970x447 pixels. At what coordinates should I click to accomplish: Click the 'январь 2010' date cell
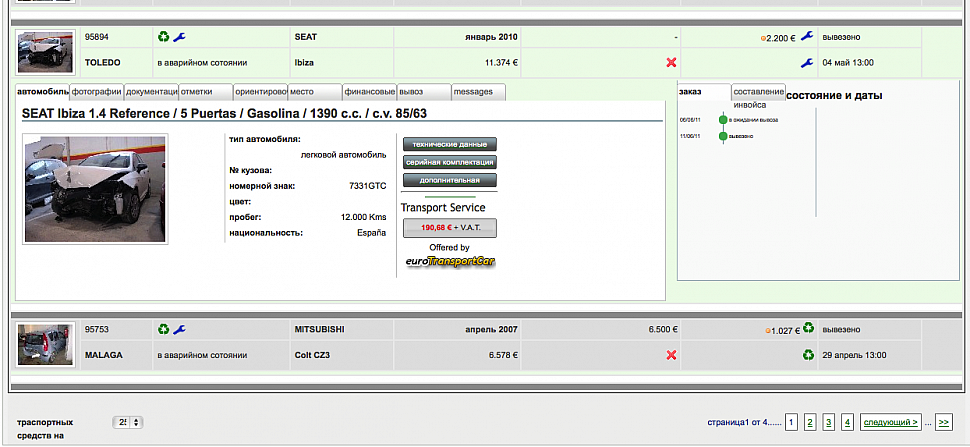point(491,37)
